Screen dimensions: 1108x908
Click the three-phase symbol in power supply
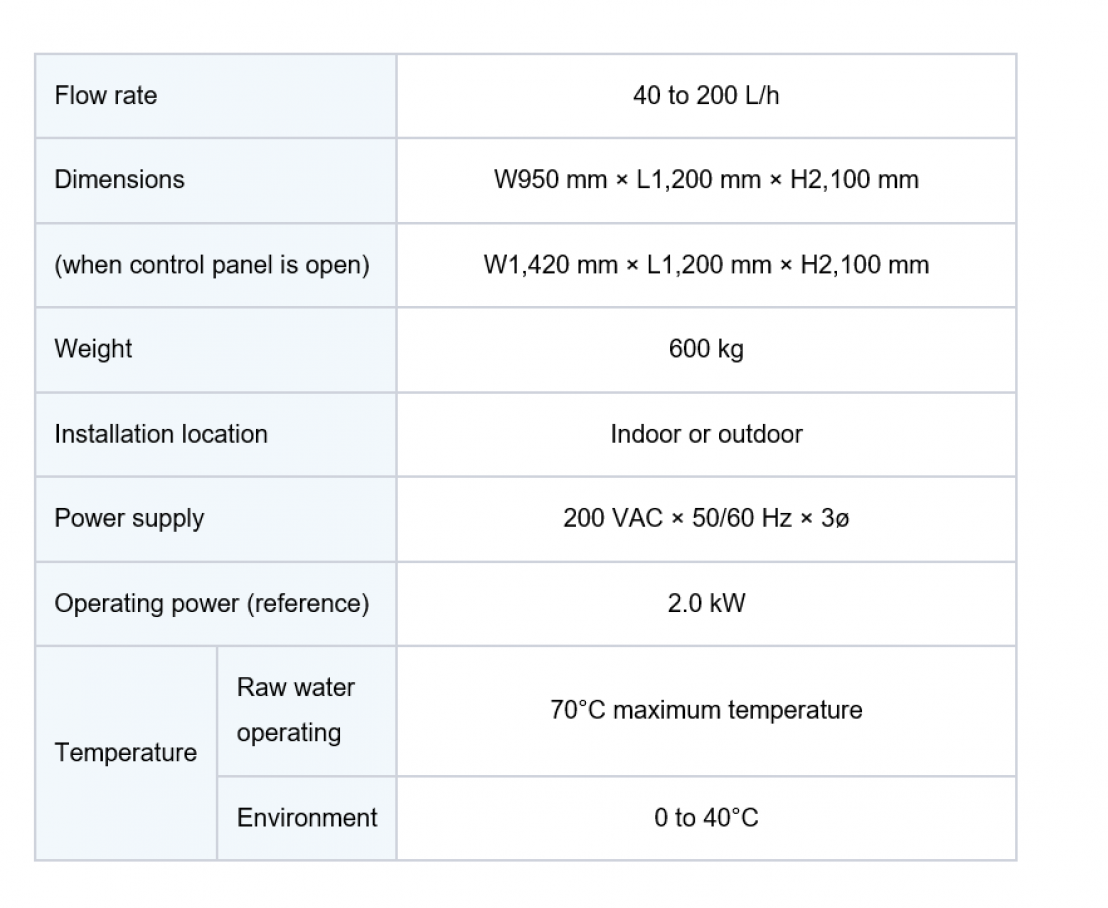(x=835, y=519)
